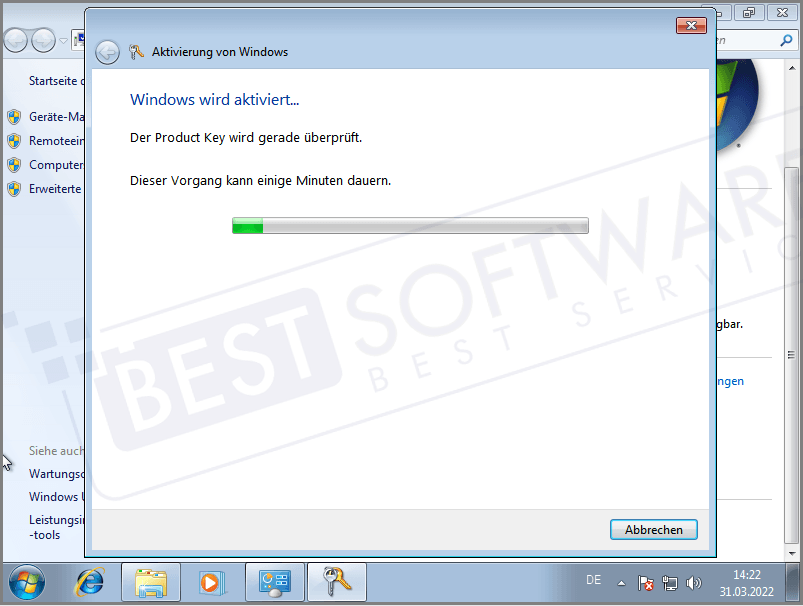Open Windows Media Player from the taskbar
This screenshot has width=803, height=606.
tap(212, 581)
